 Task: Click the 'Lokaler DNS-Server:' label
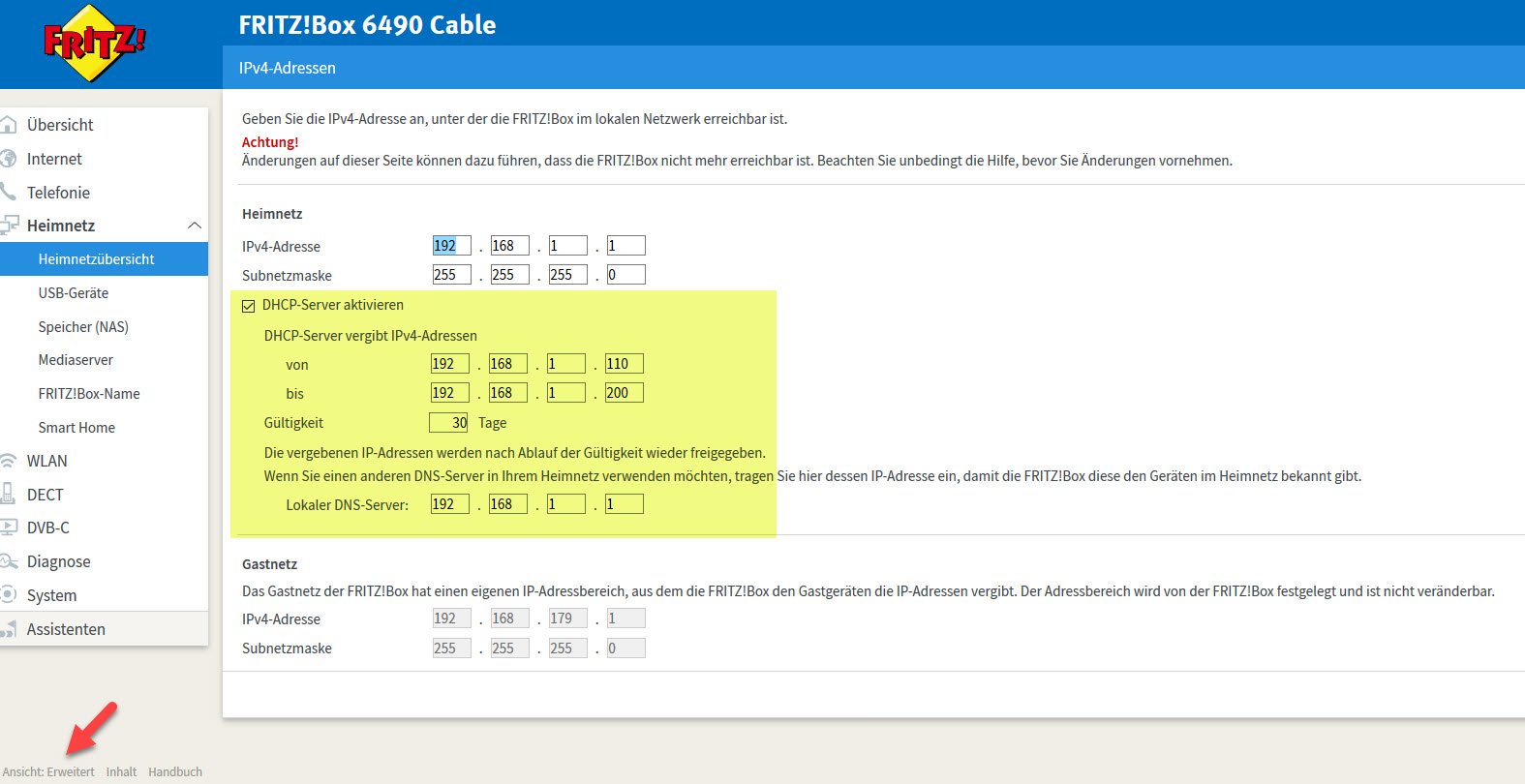pyautogui.click(x=348, y=504)
